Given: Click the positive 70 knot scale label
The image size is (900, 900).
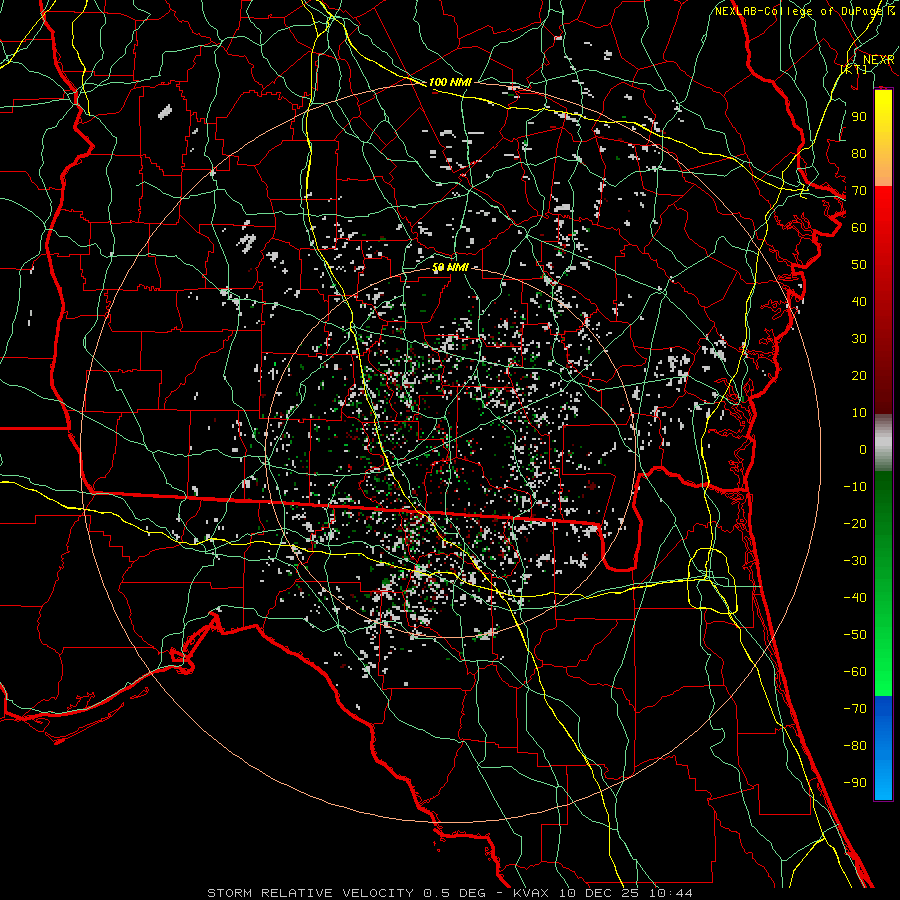Looking at the screenshot, I should [859, 191].
